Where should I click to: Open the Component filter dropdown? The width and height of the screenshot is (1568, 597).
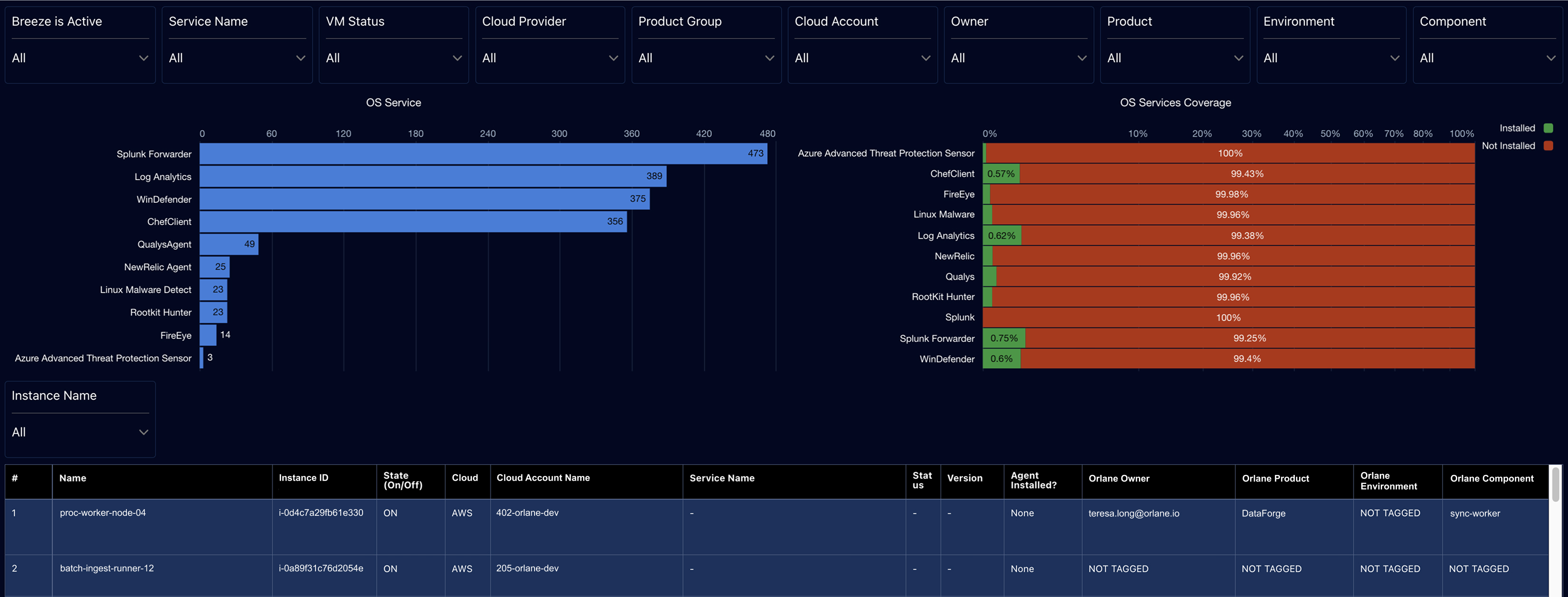tap(1487, 58)
